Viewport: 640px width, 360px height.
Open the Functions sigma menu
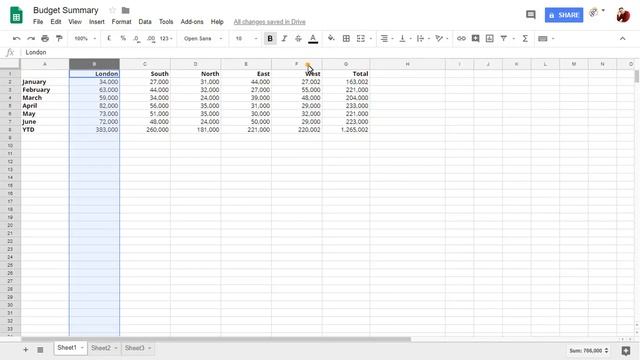click(x=525, y=38)
